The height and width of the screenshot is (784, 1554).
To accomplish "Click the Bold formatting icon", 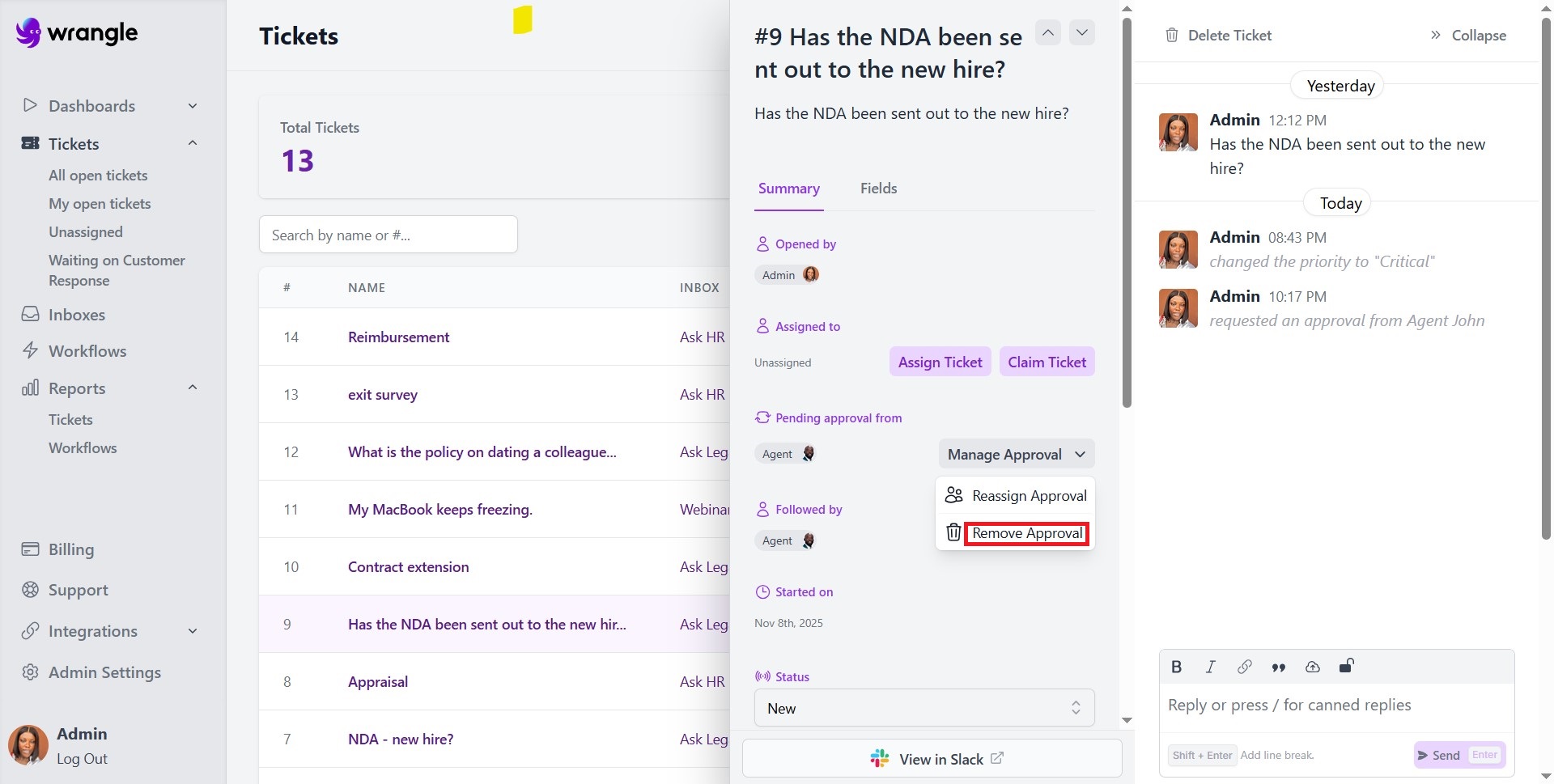I will tap(1176, 667).
